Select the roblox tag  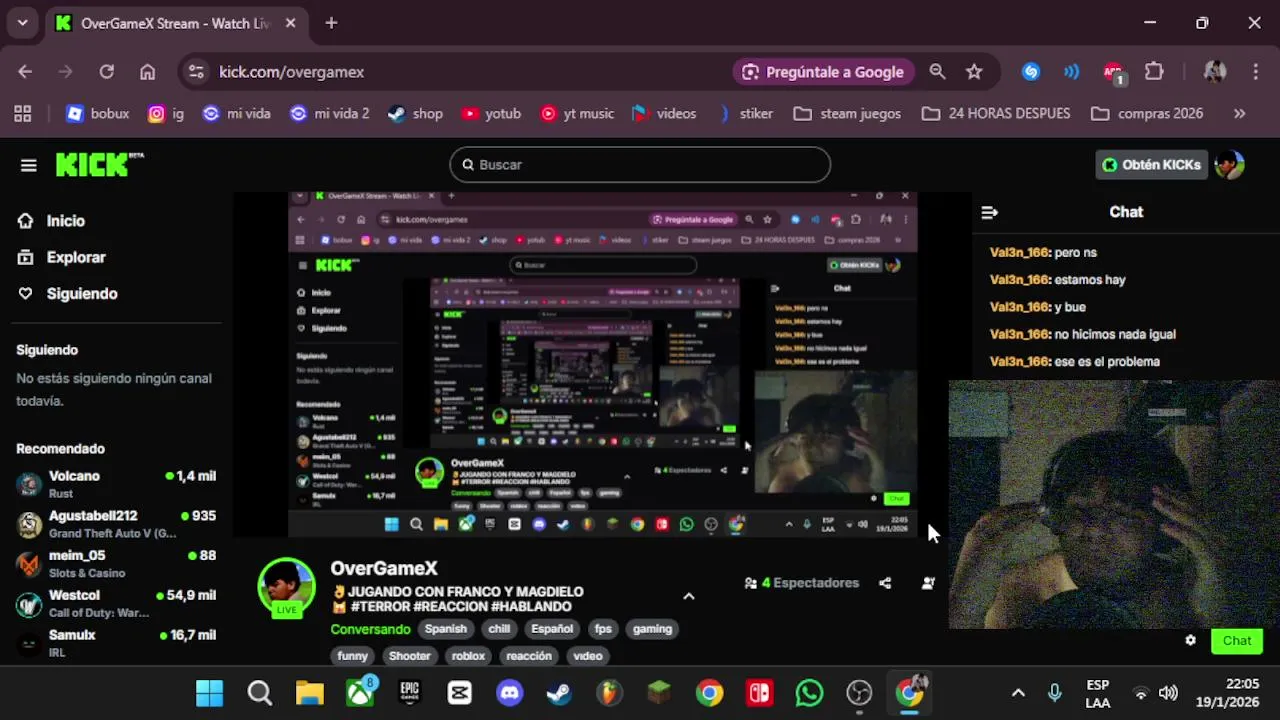point(468,656)
